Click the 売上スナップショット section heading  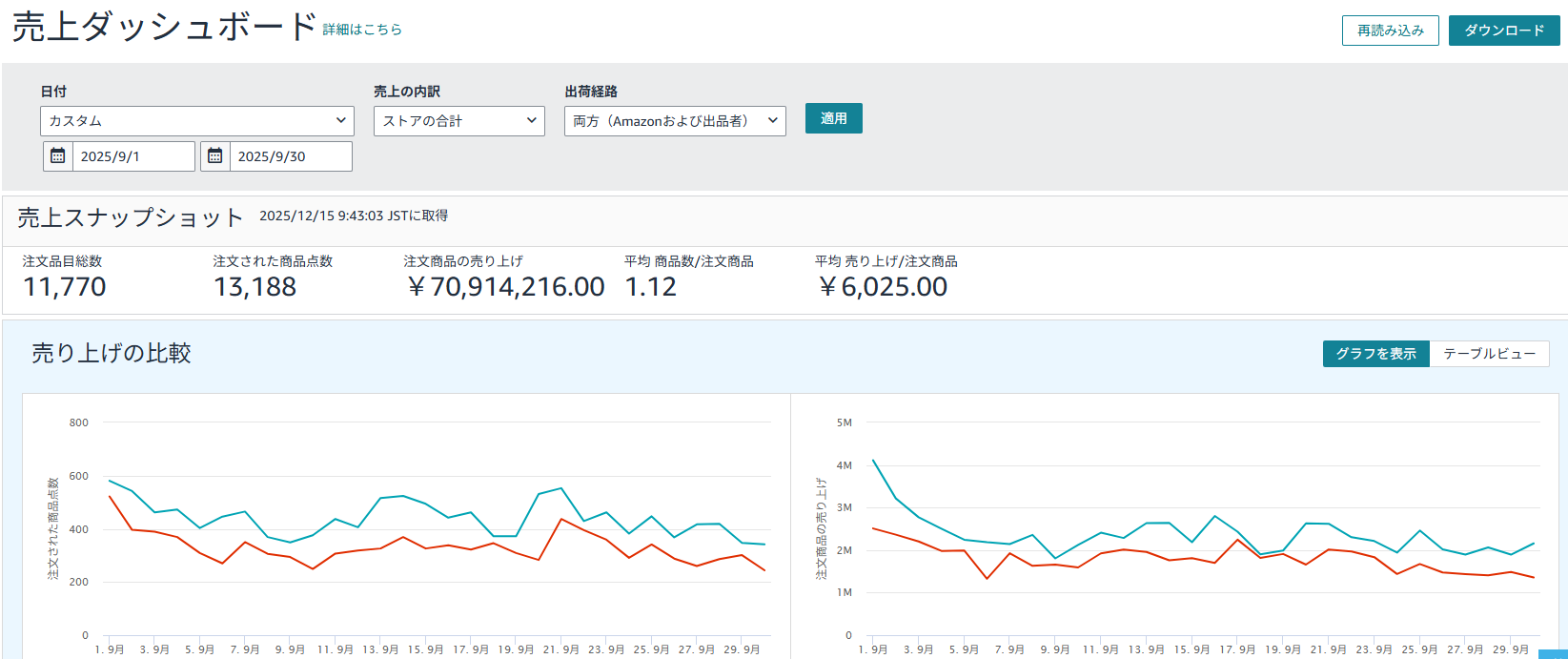[131, 217]
